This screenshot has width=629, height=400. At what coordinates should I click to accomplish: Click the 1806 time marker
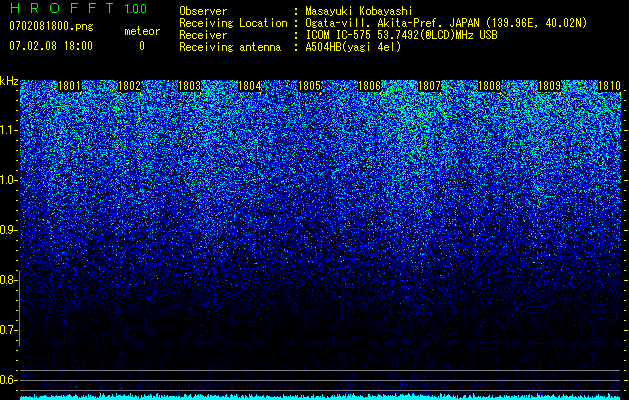(369, 86)
